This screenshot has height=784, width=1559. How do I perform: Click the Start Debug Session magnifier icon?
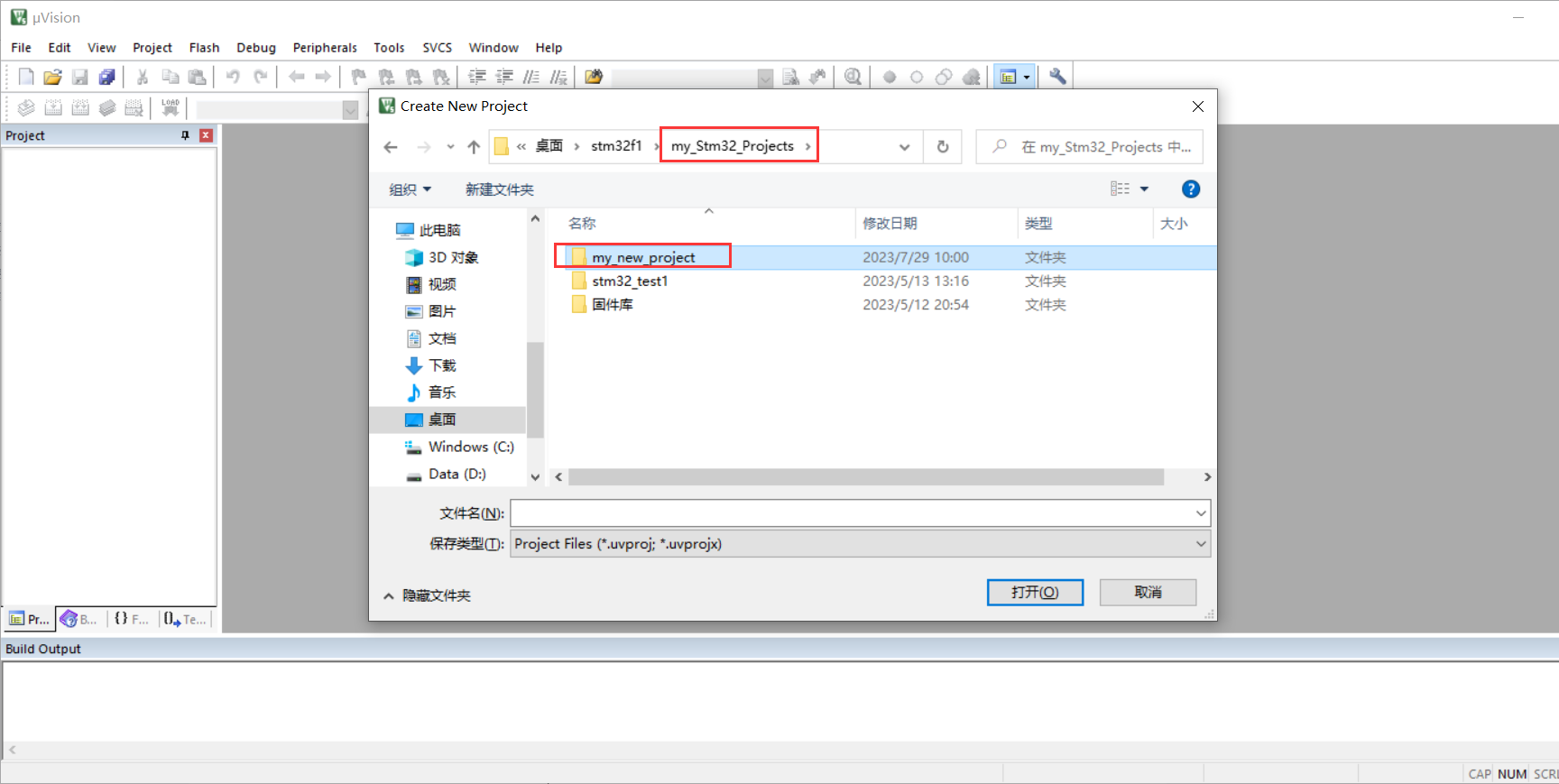[x=853, y=77]
